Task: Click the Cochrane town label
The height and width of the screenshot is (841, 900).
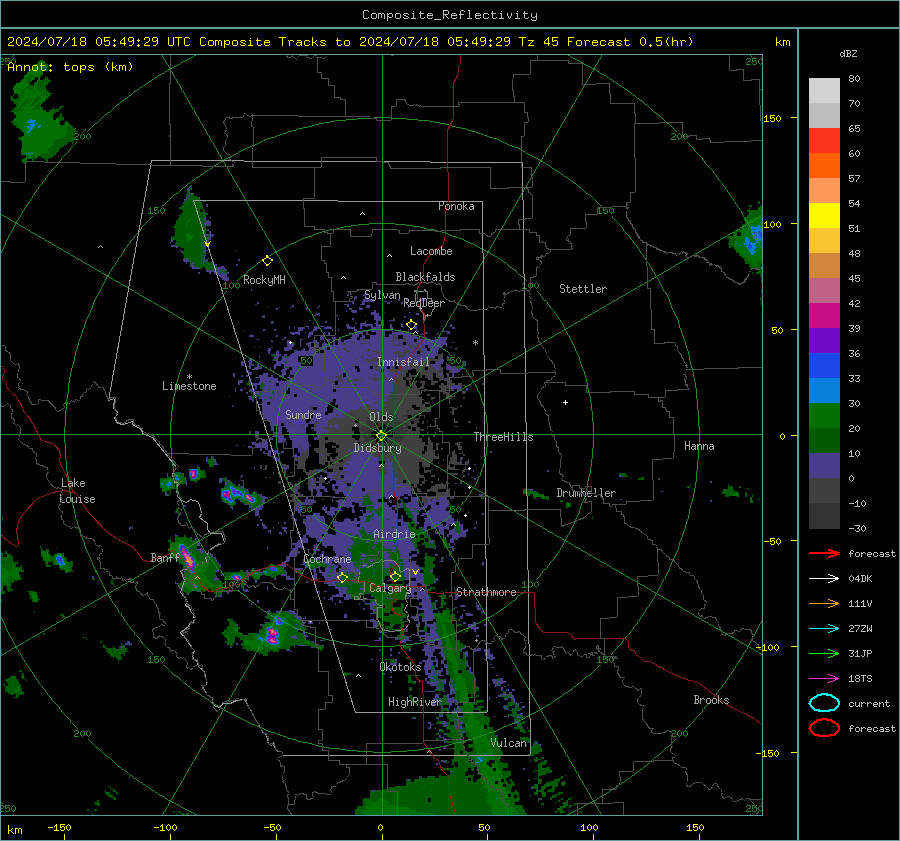Action: (x=327, y=559)
